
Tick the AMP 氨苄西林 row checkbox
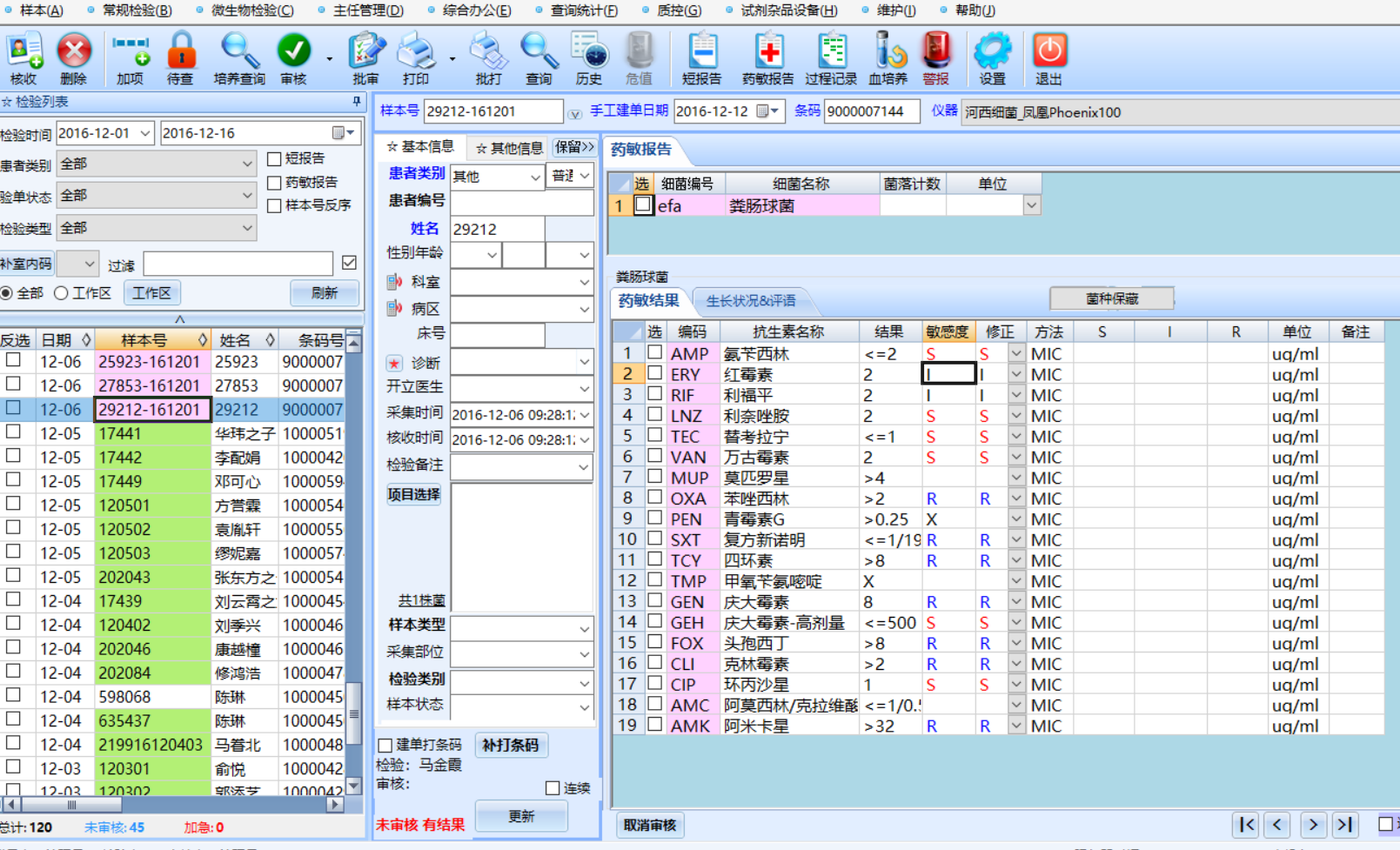tap(654, 353)
